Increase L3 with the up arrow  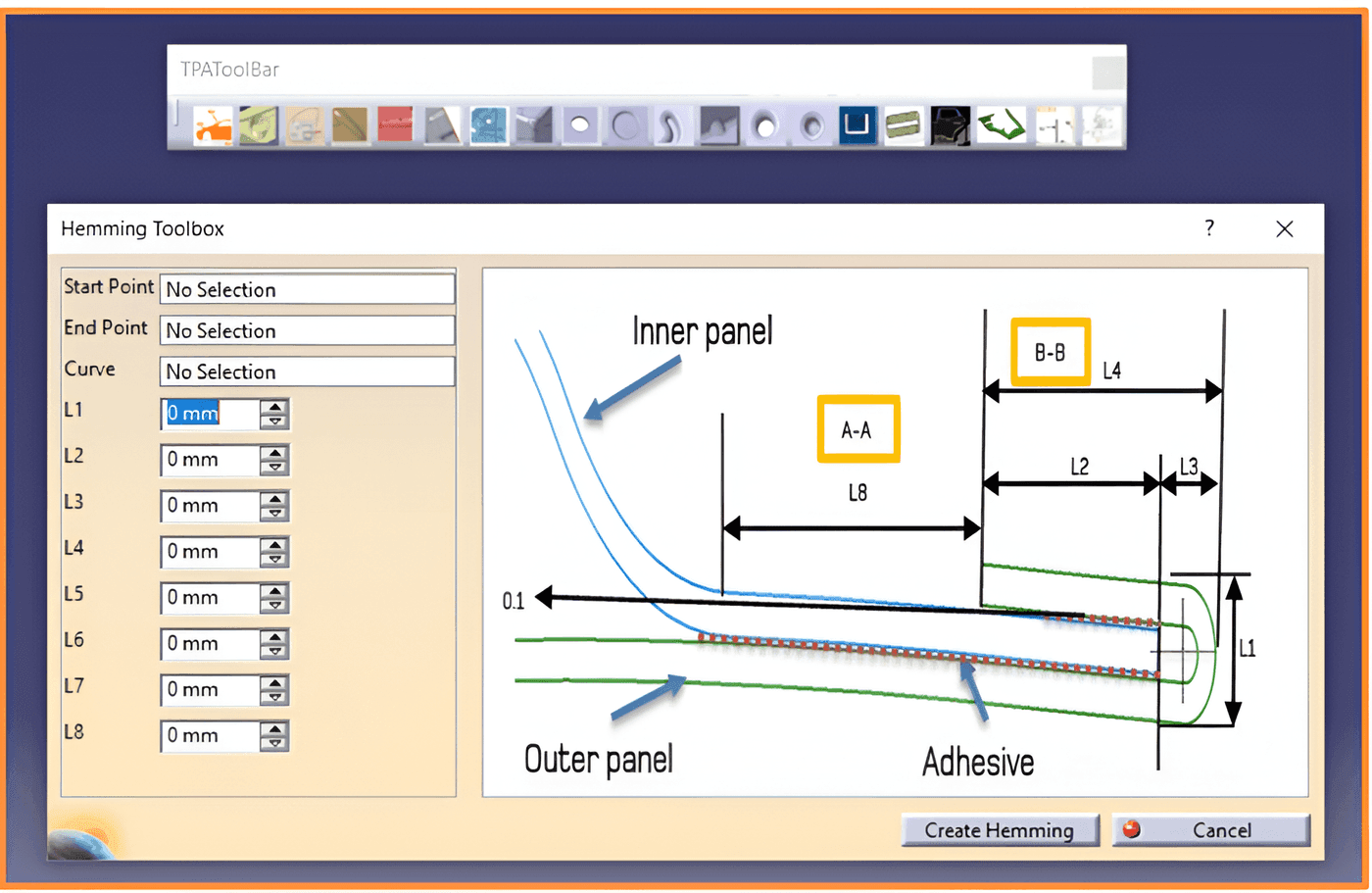pos(275,499)
